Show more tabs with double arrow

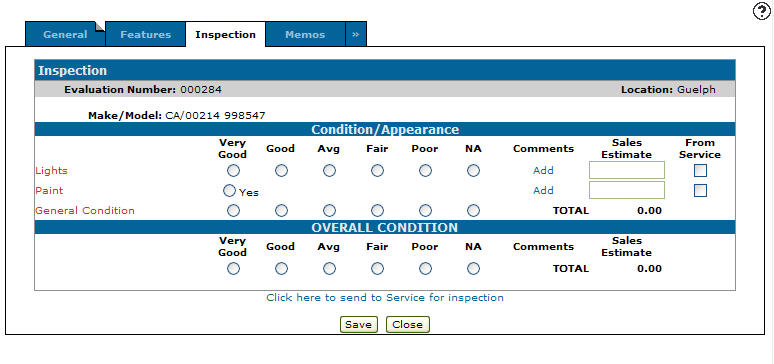355,35
